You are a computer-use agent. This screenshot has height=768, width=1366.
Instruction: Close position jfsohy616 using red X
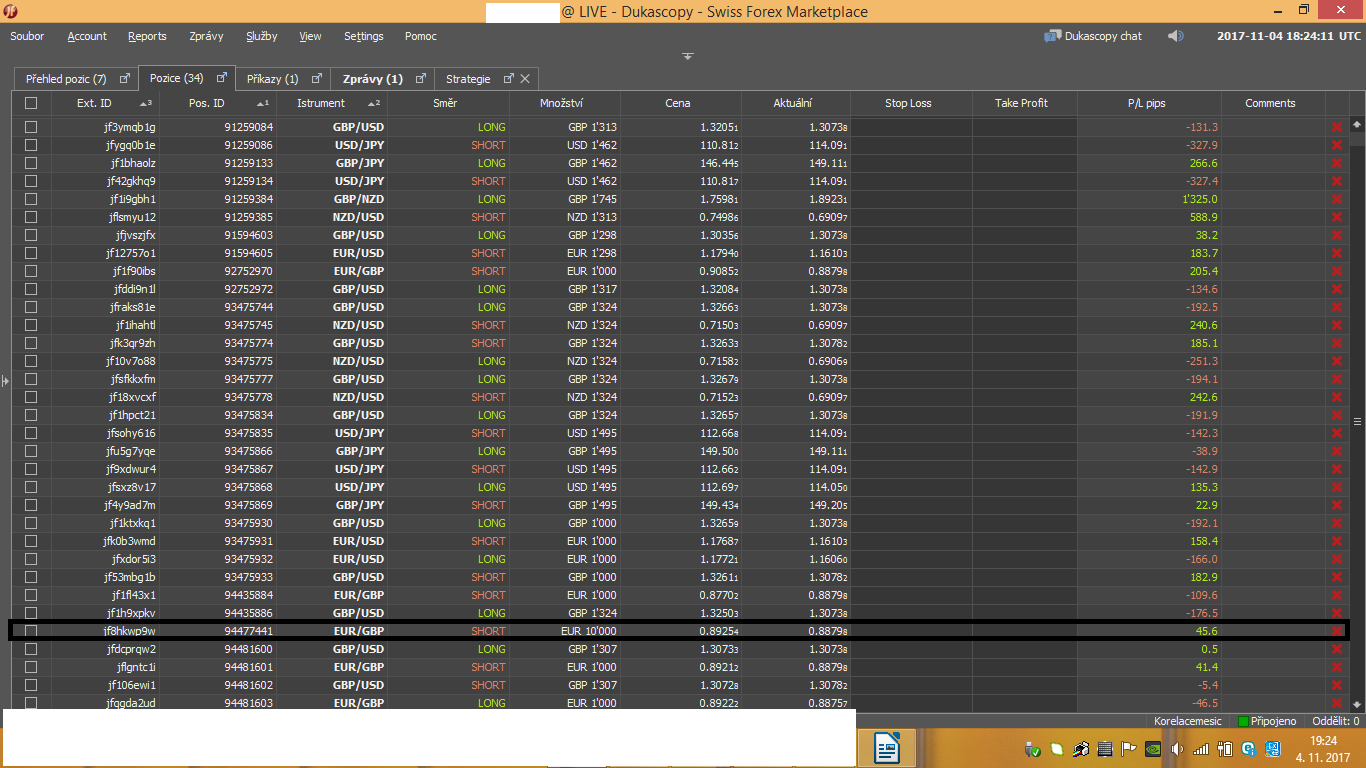click(1337, 433)
